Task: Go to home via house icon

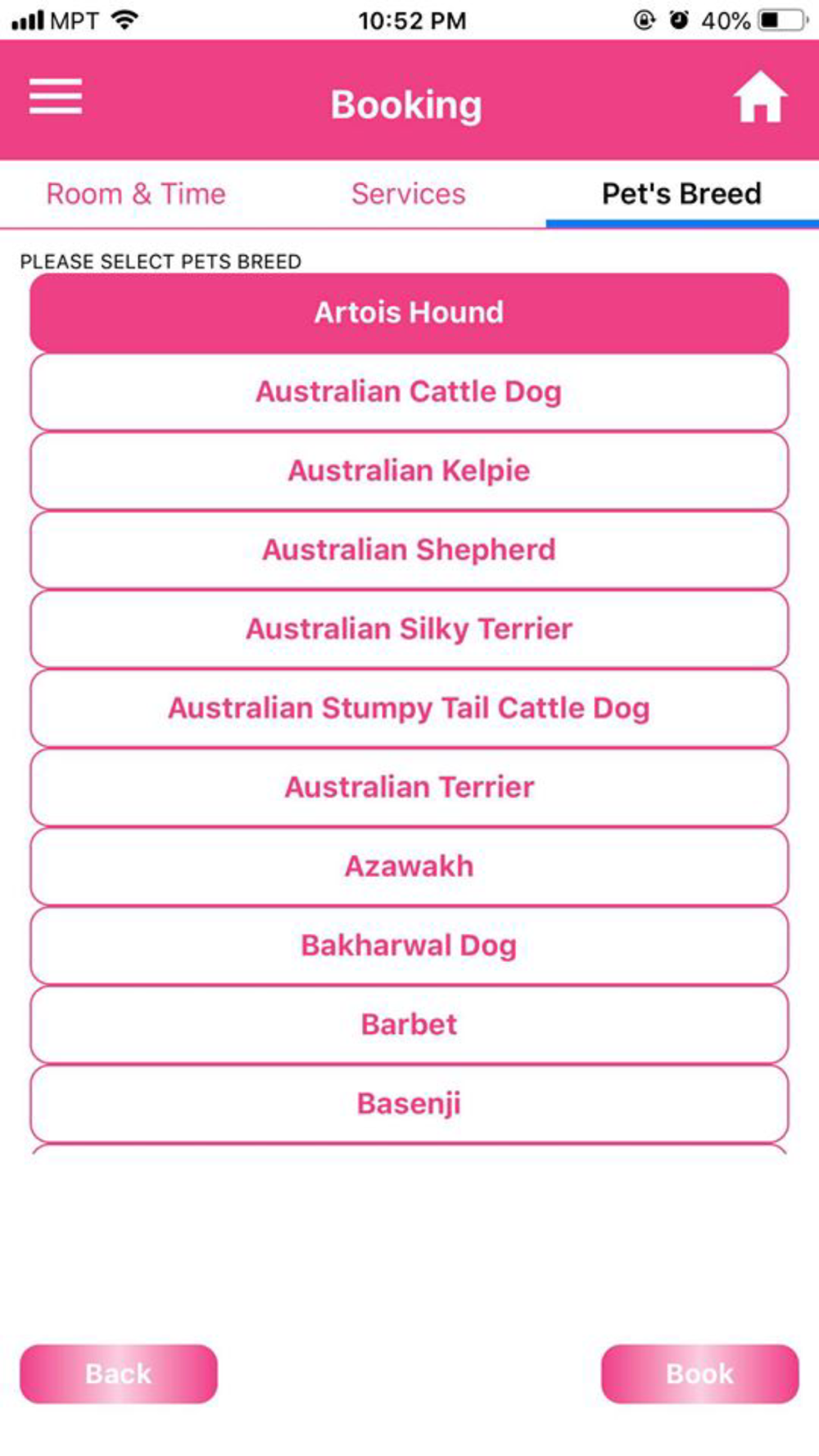Action: coord(760,97)
